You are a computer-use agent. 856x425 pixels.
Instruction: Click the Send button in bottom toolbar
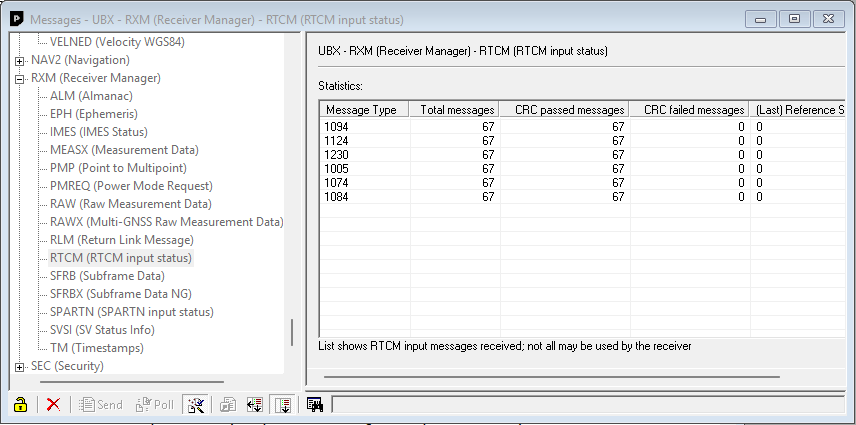(x=100, y=404)
